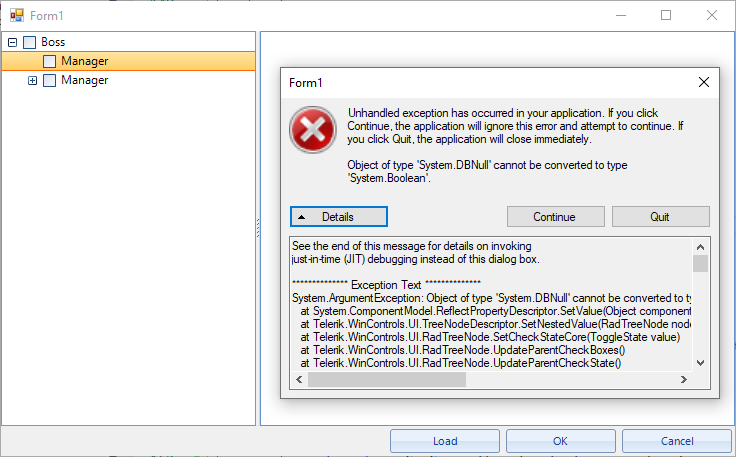Toggle the Boss checkbox

click(29, 43)
